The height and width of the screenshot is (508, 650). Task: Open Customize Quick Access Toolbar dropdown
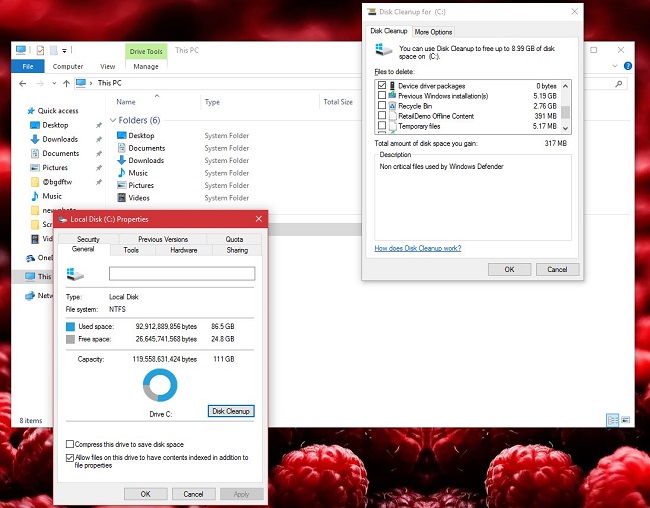coord(64,51)
